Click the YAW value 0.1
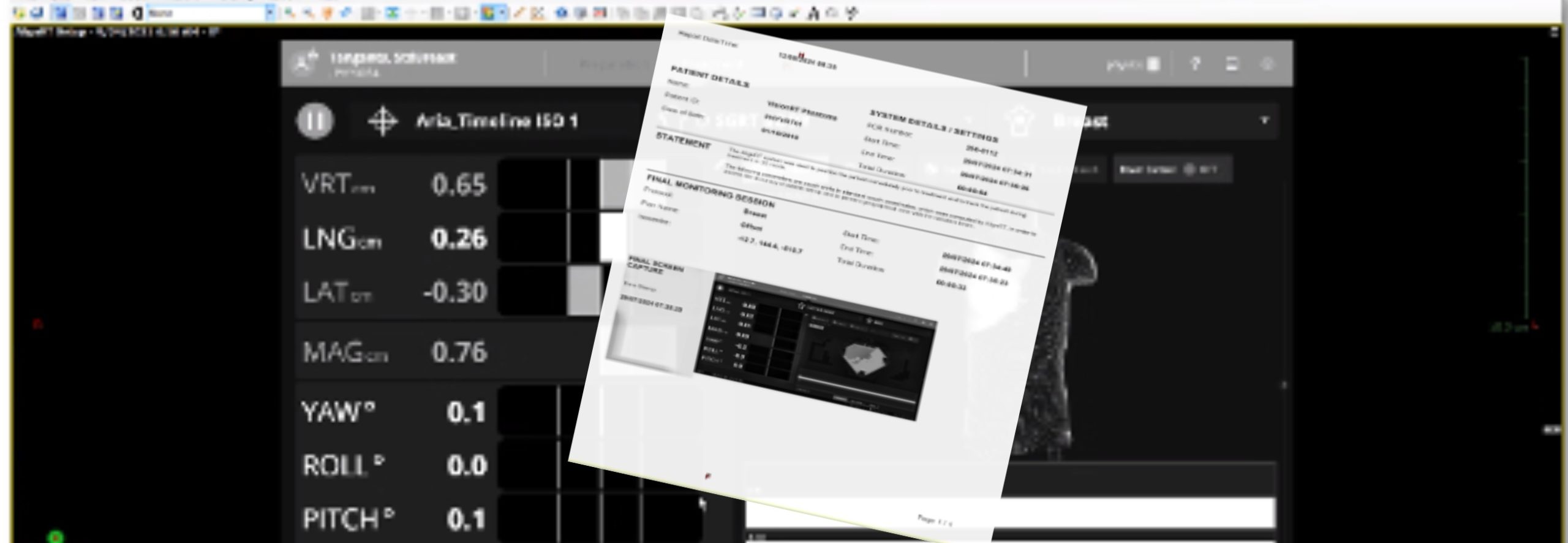This screenshot has height=543, width=1568. click(x=466, y=412)
